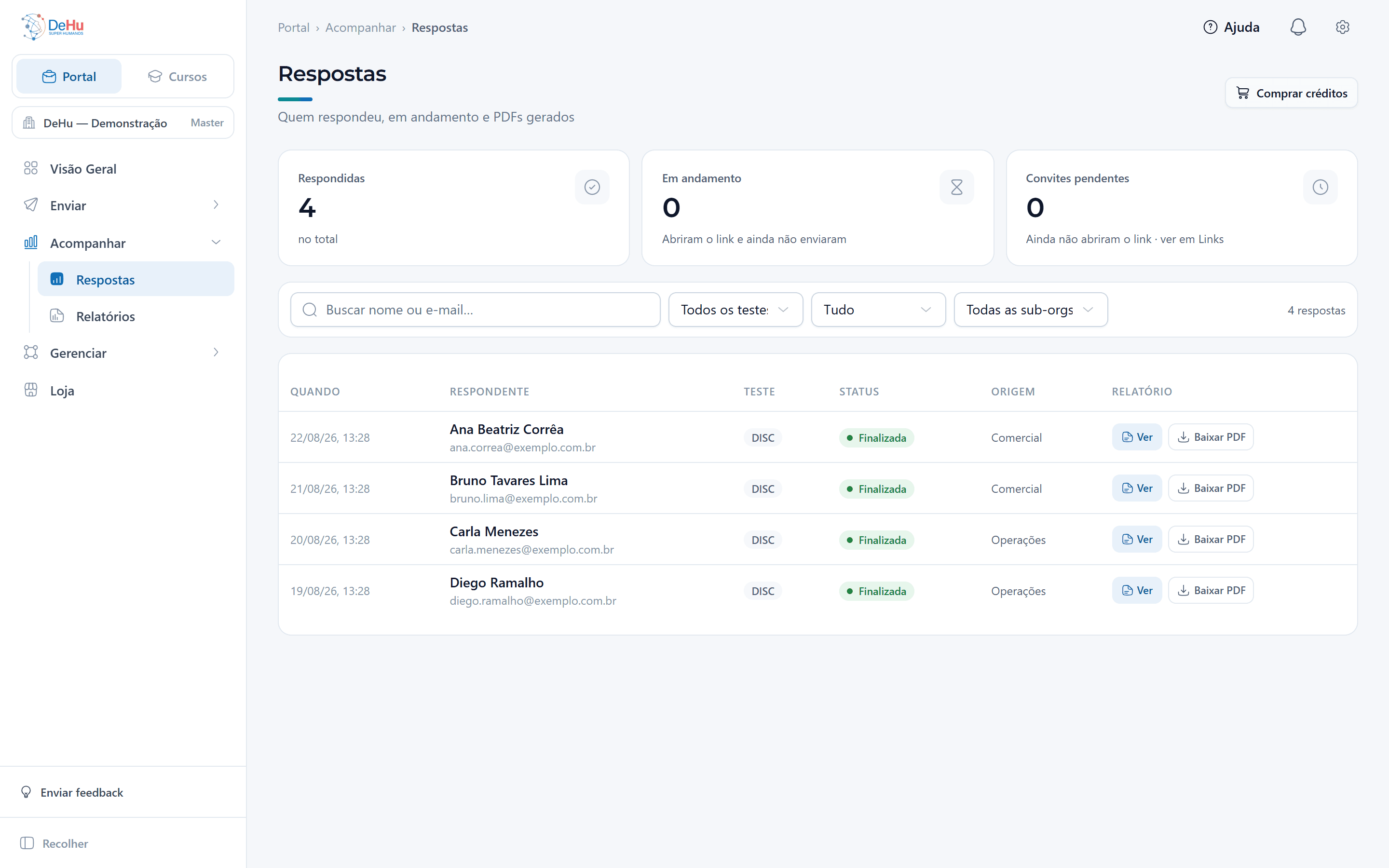Image resolution: width=1389 pixels, height=868 pixels.
Task: Click the Ajuda help button
Action: 1231,27
